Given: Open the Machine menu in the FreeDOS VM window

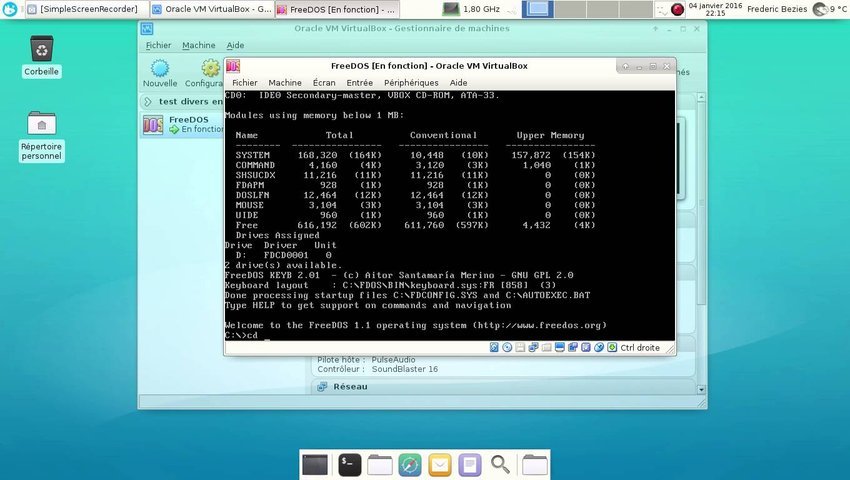Looking at the screenshot, I should click(x=285, y=82).
